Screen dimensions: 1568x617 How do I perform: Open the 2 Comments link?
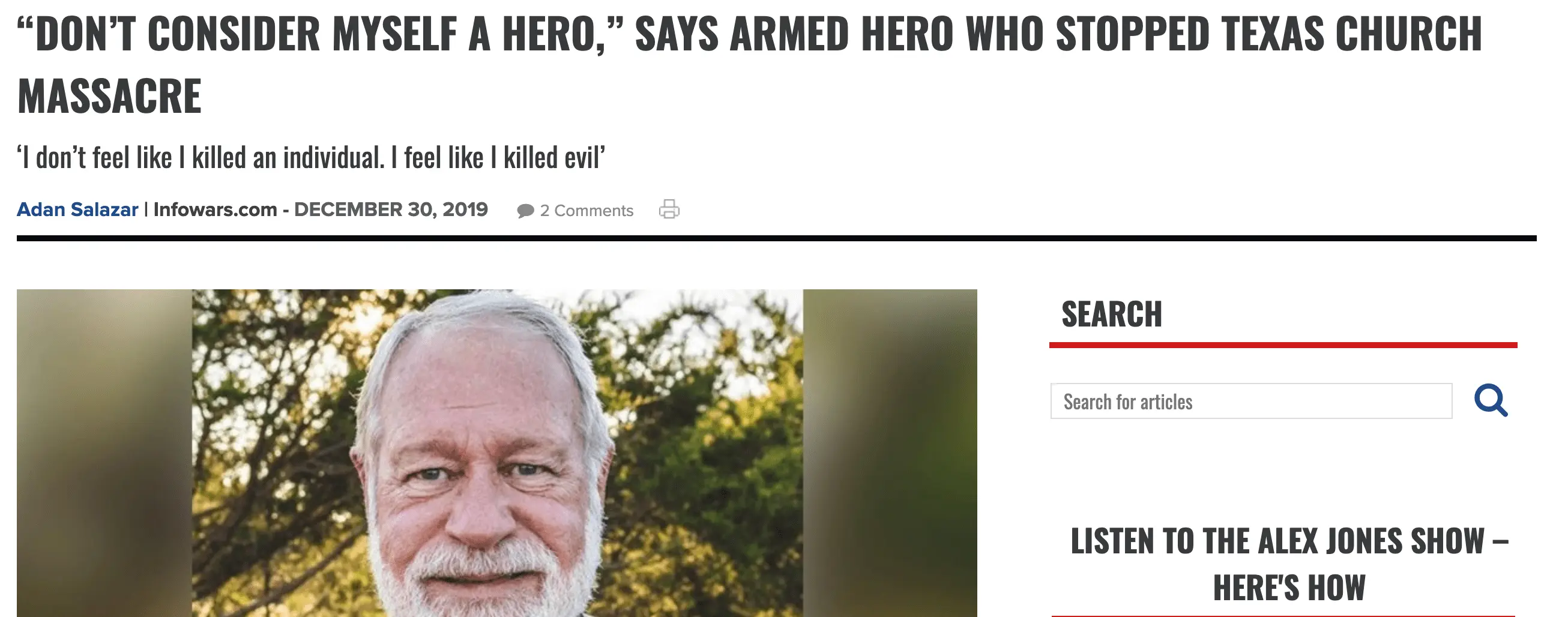click(586, 211)
